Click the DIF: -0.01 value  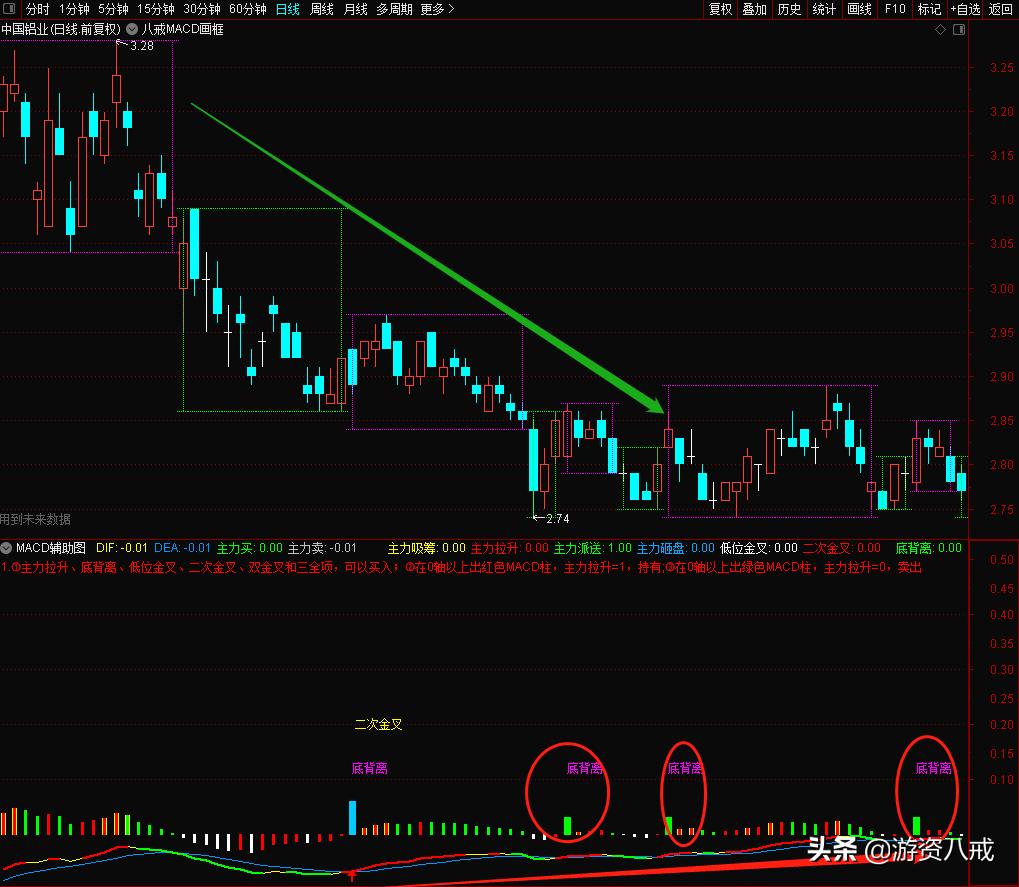122,548
